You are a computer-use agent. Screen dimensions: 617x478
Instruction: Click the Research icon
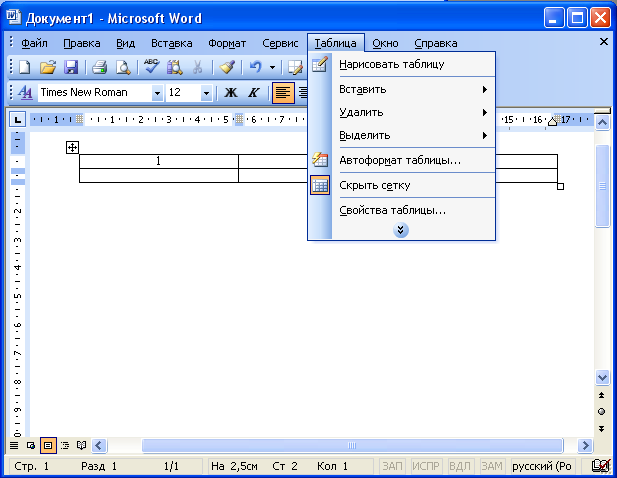coord(175,67)
